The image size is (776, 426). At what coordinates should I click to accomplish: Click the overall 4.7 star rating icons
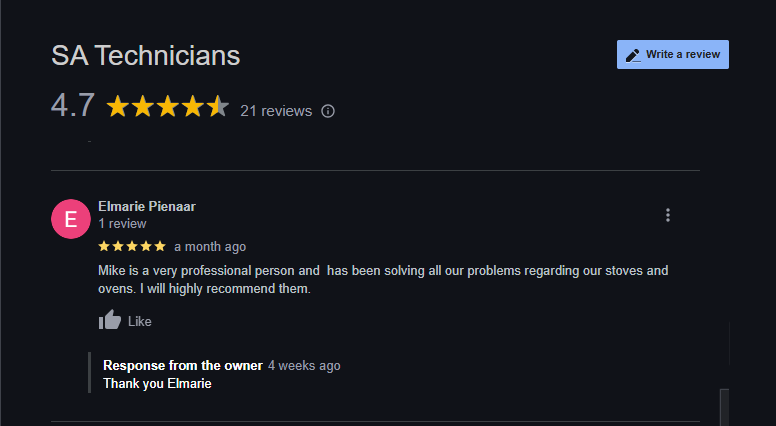[168, 107]
